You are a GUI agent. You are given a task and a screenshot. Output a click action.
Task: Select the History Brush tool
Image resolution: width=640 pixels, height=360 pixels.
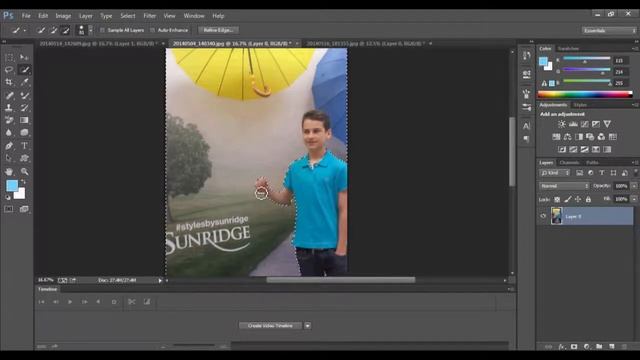(x=24, y=108)
